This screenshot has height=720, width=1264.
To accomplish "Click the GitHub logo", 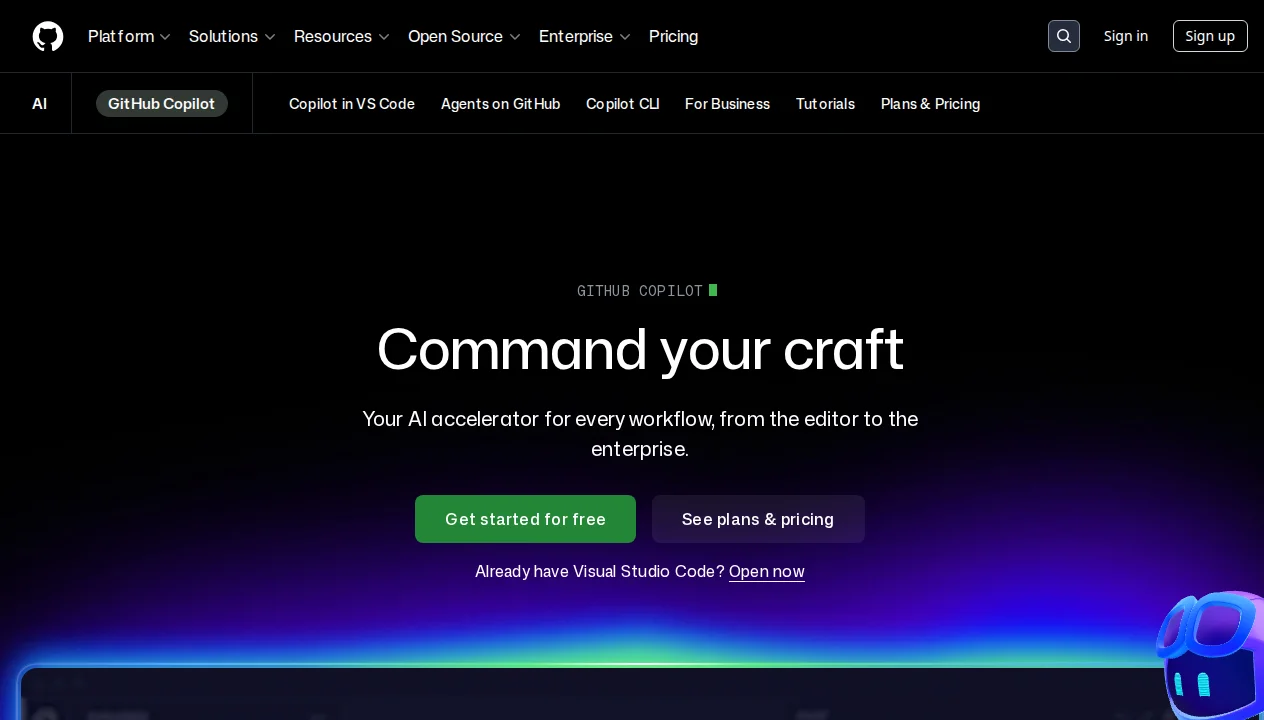I will [47, 36].
